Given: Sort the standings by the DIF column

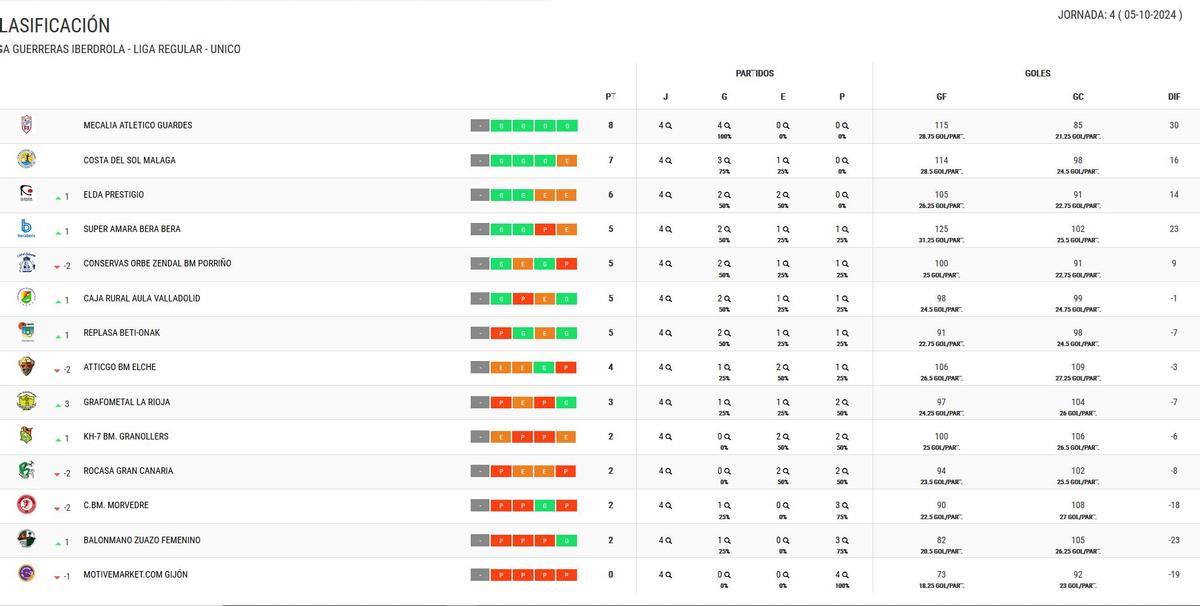Looking at the screenshot, I should (x=1175, y=96).
